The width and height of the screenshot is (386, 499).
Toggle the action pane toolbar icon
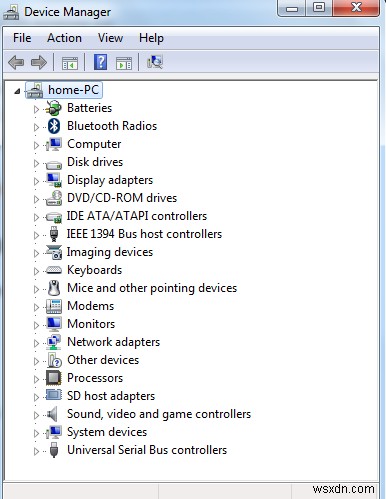tap(124, 63)
